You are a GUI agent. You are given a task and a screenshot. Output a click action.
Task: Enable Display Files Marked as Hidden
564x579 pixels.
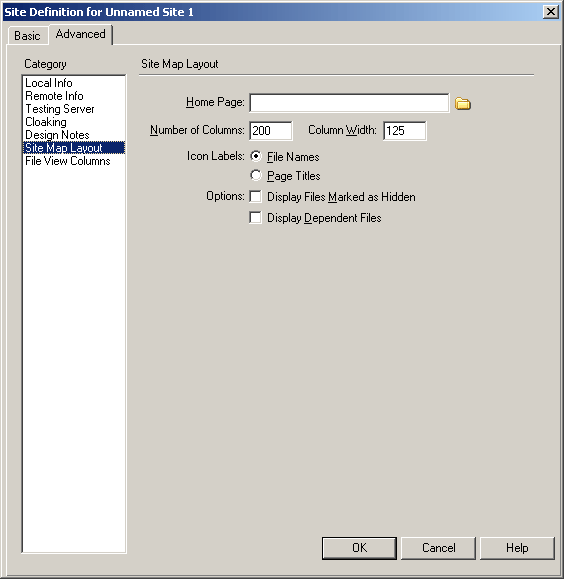(x=256, y=196)
